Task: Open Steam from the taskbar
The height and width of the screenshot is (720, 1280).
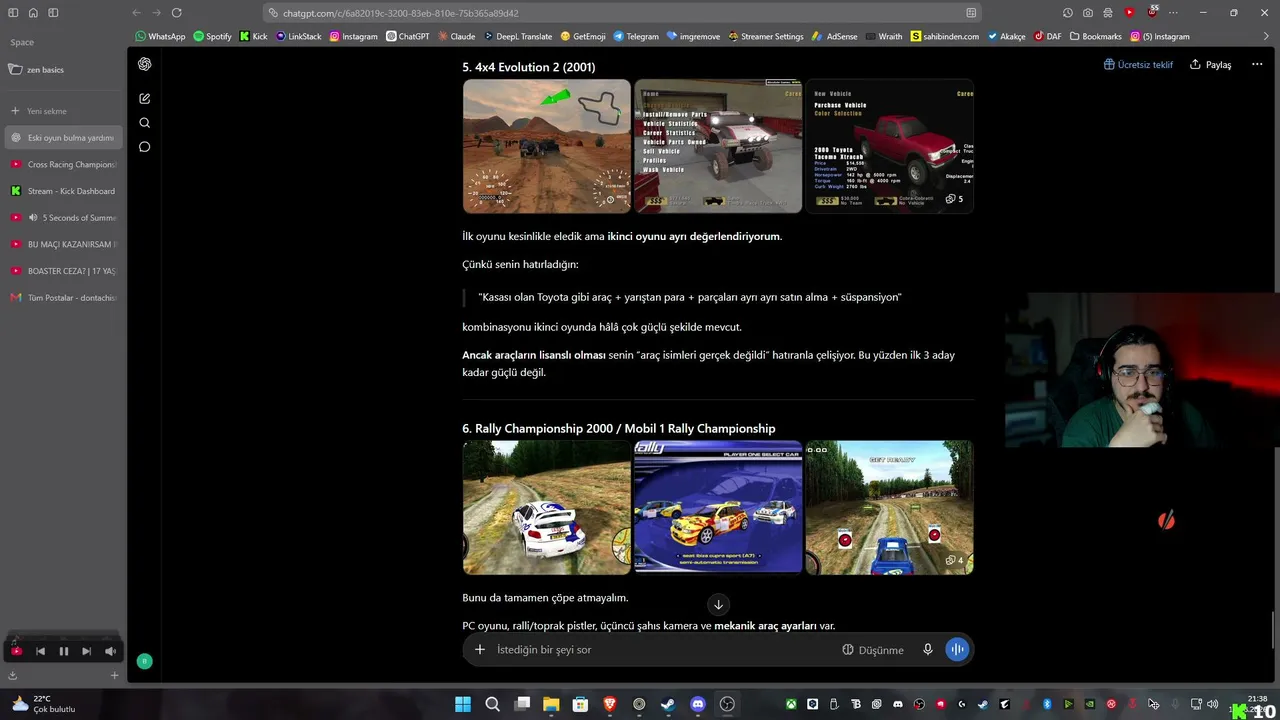Action: click(668, 704)
